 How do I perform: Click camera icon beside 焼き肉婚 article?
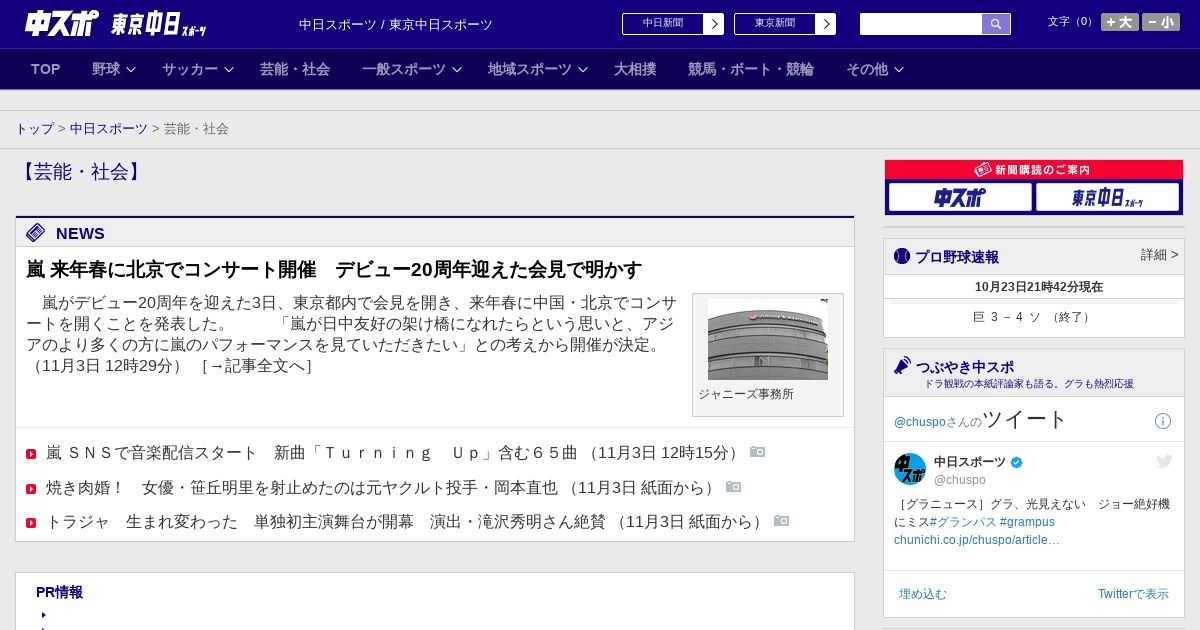click(733, 487)
